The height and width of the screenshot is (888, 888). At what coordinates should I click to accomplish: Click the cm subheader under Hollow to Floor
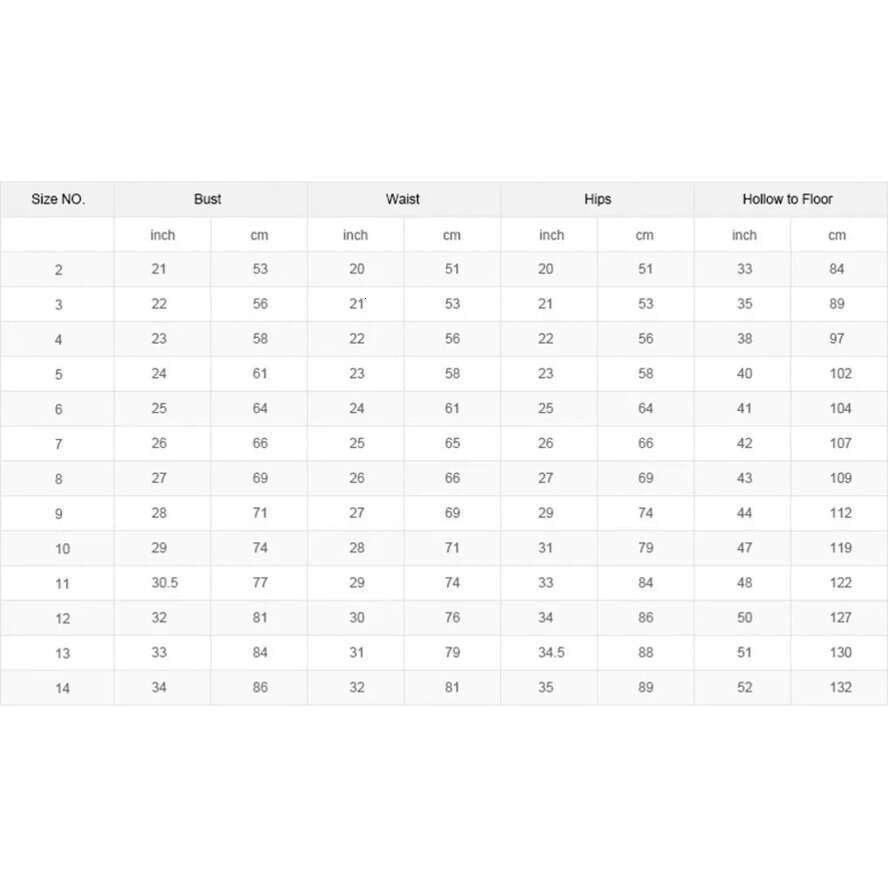click(x=837, y=235)
